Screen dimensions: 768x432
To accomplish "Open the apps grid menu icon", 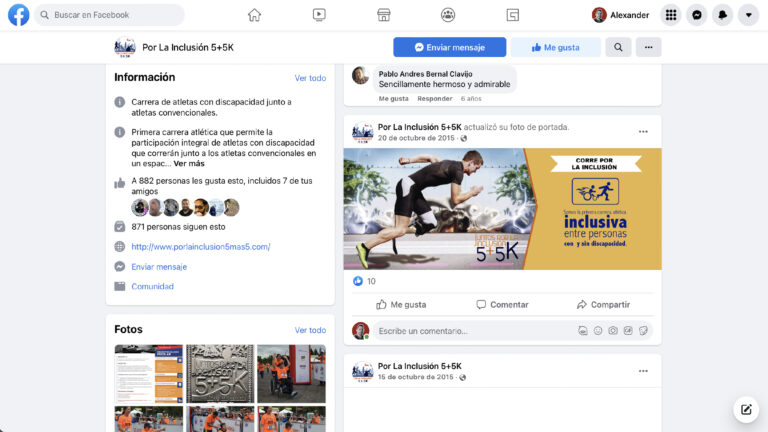I will point(671,15).
